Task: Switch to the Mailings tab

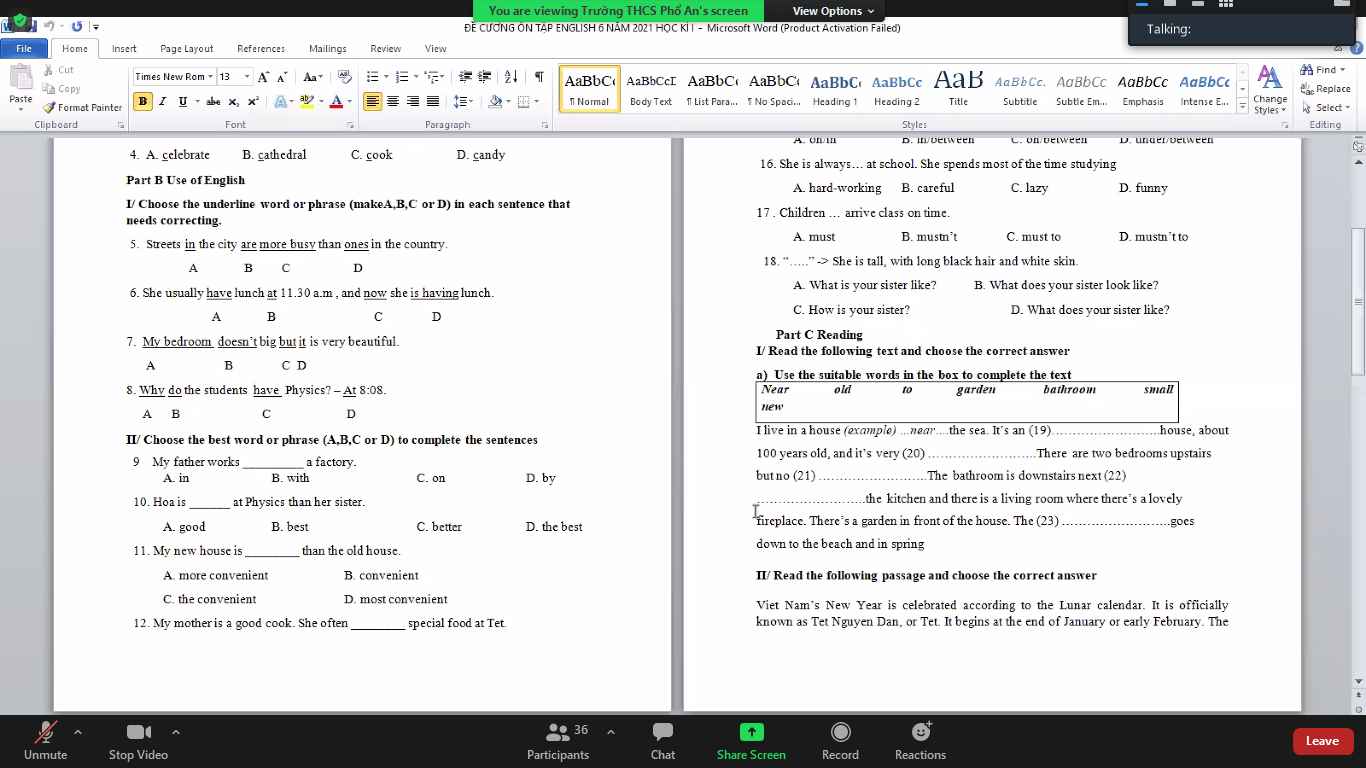Action: [328, 48]
